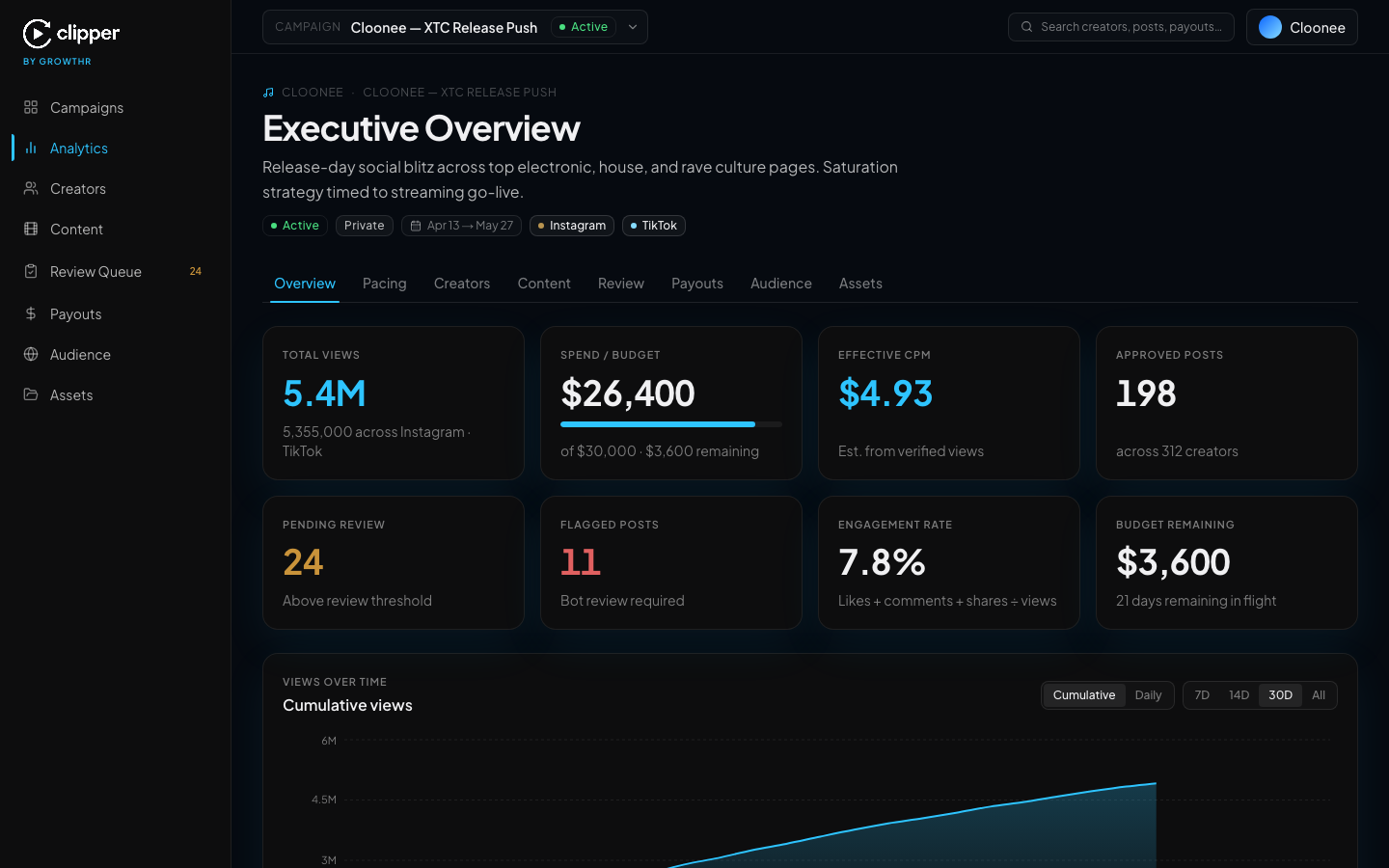
Task: Click the Apr 13 → May 27 date chip
Action: point(461,226)
